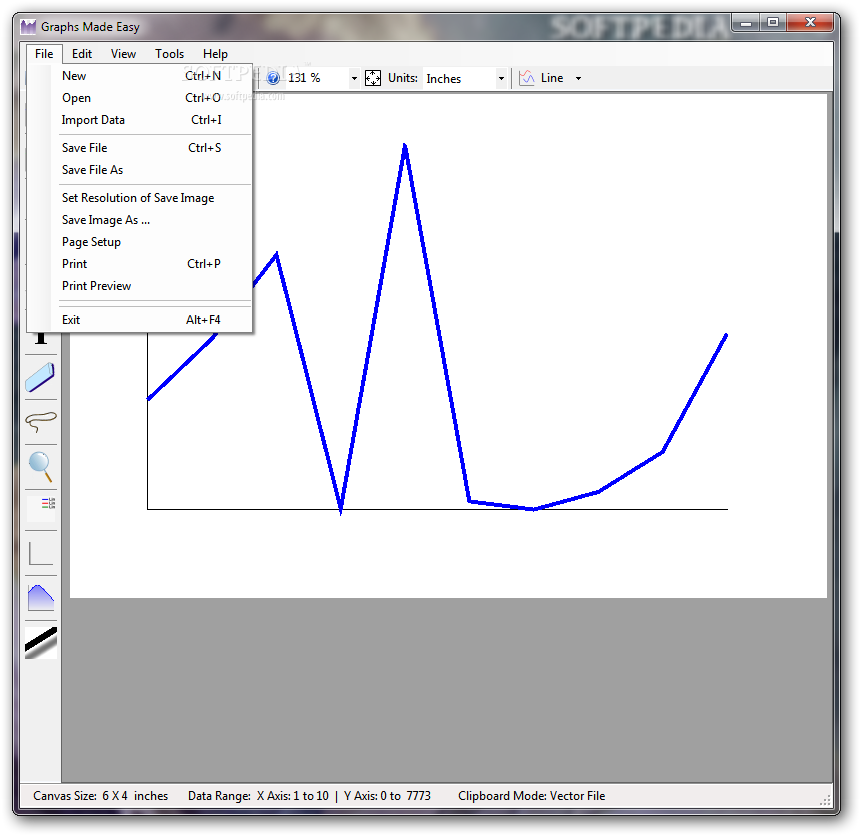This screenshot has width=861, height=836.
Task: Open the Help menu
Action: 215,54
